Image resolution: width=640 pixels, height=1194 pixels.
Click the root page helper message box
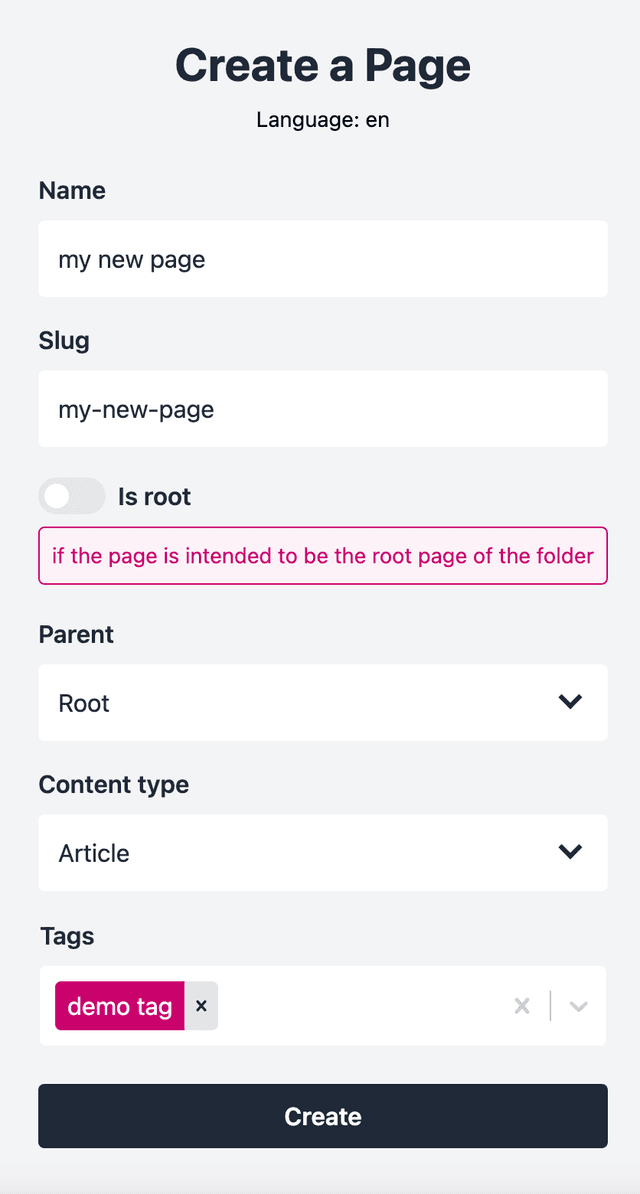(x=322, y=556)
